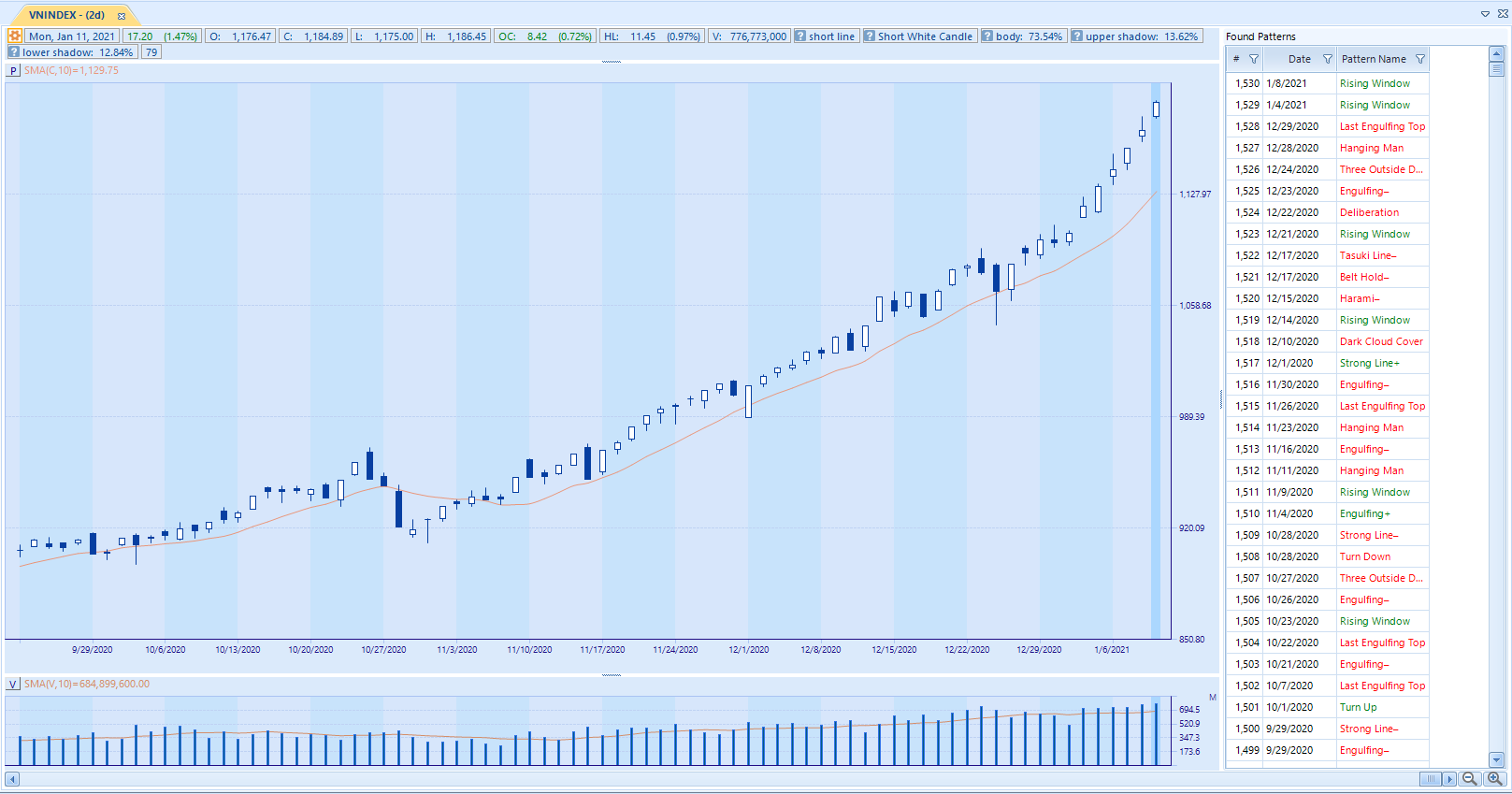Image resolution: width=1512 pixels, height=794 pixels.
Task: Close the VNINDEX - (2d) tab
Action: [x=122, y=16]
